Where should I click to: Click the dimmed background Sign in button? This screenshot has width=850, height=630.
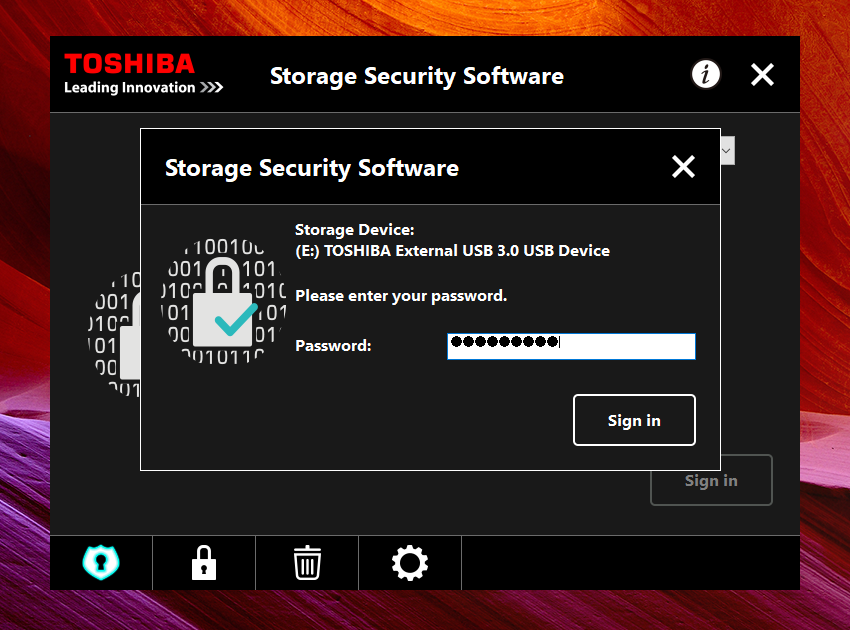click(x=711, y=480)
